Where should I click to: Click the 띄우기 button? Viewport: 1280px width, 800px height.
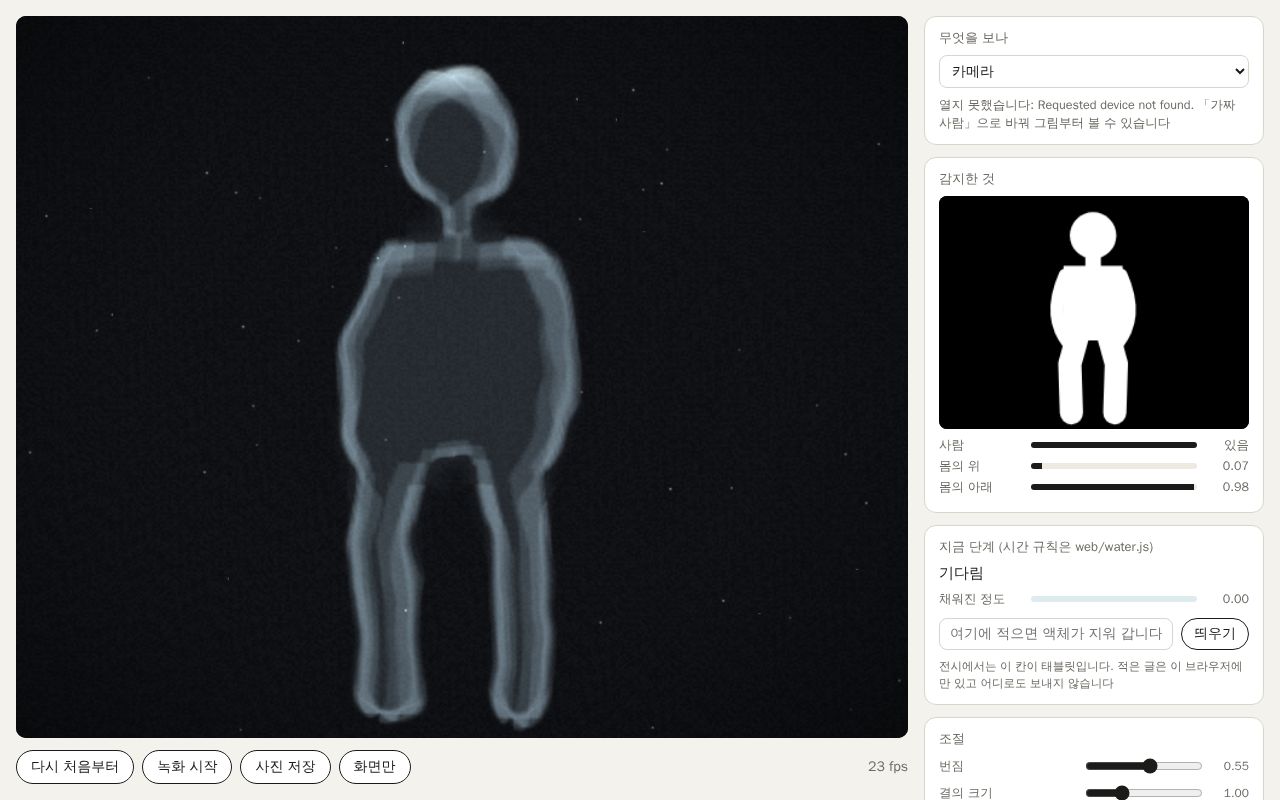pos(1215,634)
